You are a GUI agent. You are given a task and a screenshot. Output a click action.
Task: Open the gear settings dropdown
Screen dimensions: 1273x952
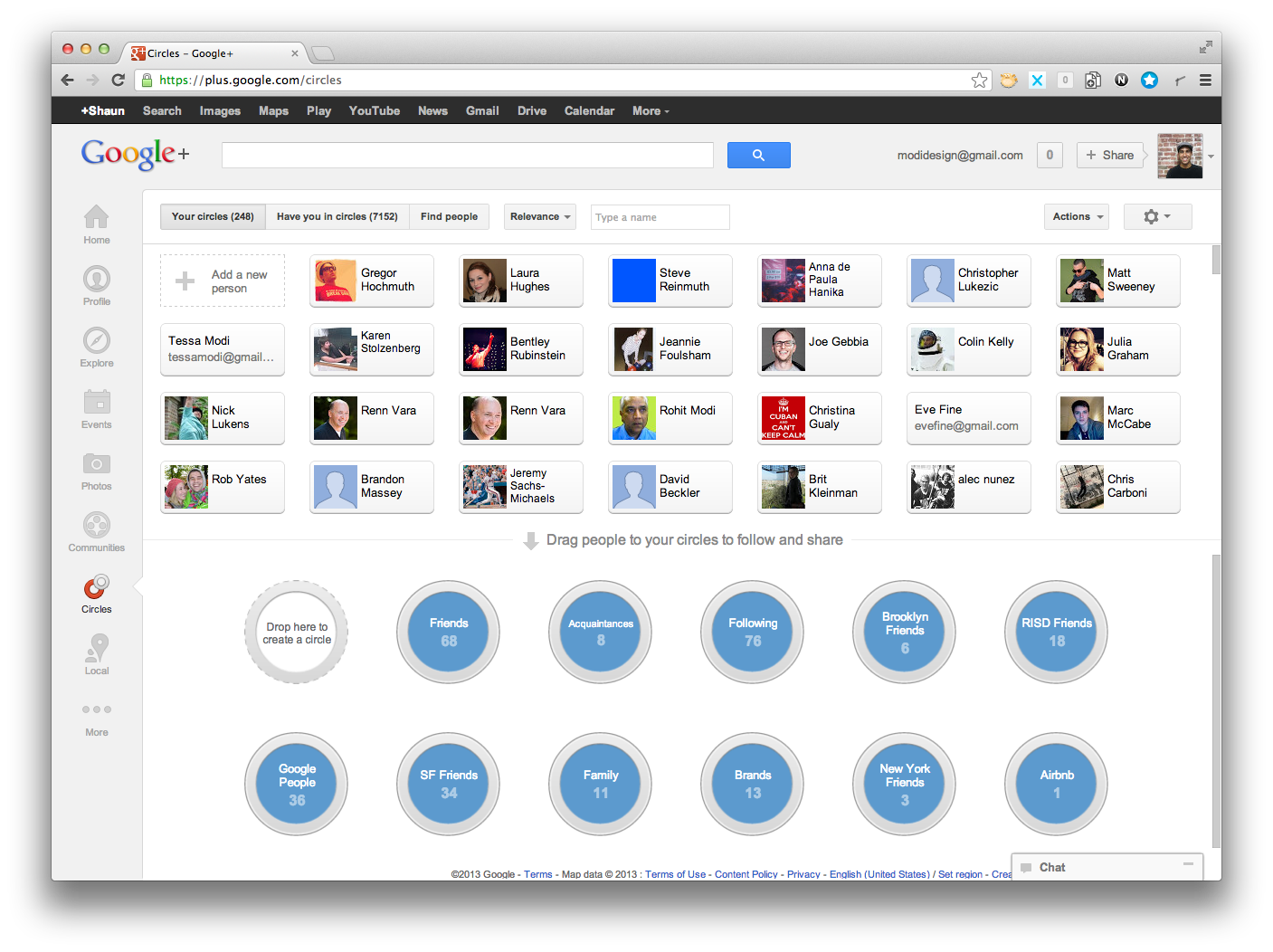(1157, 217)
